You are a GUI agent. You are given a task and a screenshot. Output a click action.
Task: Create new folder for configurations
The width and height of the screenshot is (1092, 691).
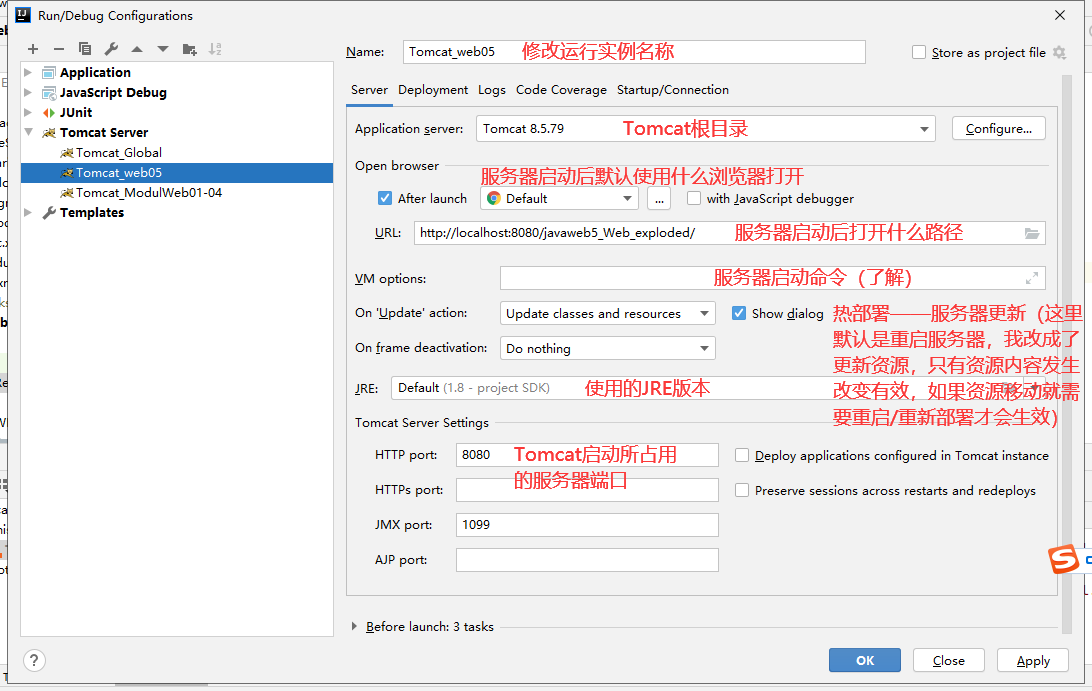pos(189,49)
